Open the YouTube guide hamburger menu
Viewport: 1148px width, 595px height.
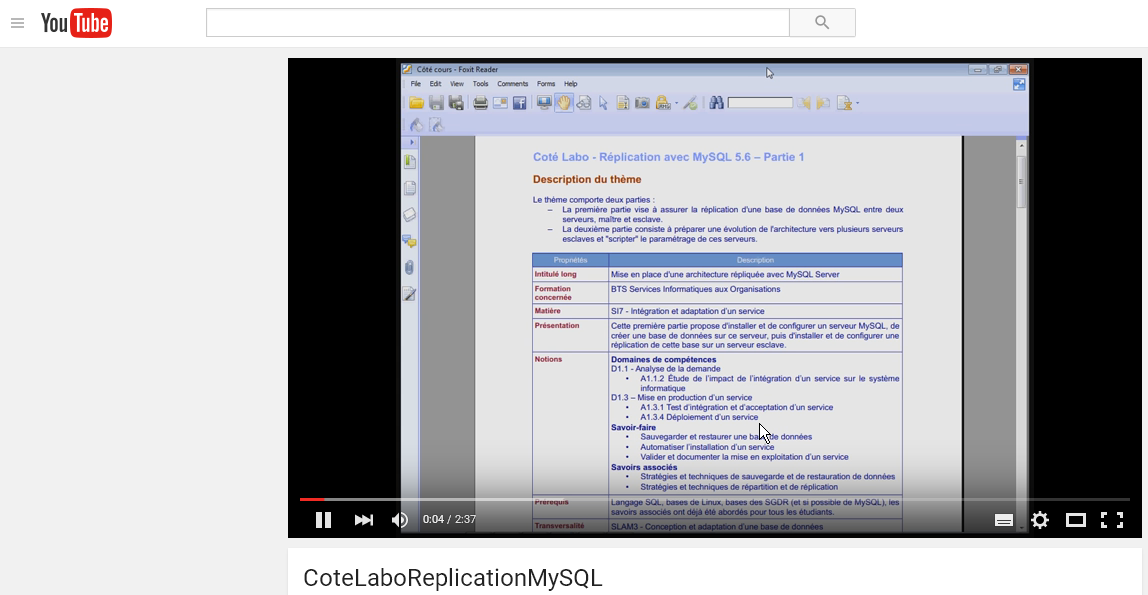[x=17, y=23]
